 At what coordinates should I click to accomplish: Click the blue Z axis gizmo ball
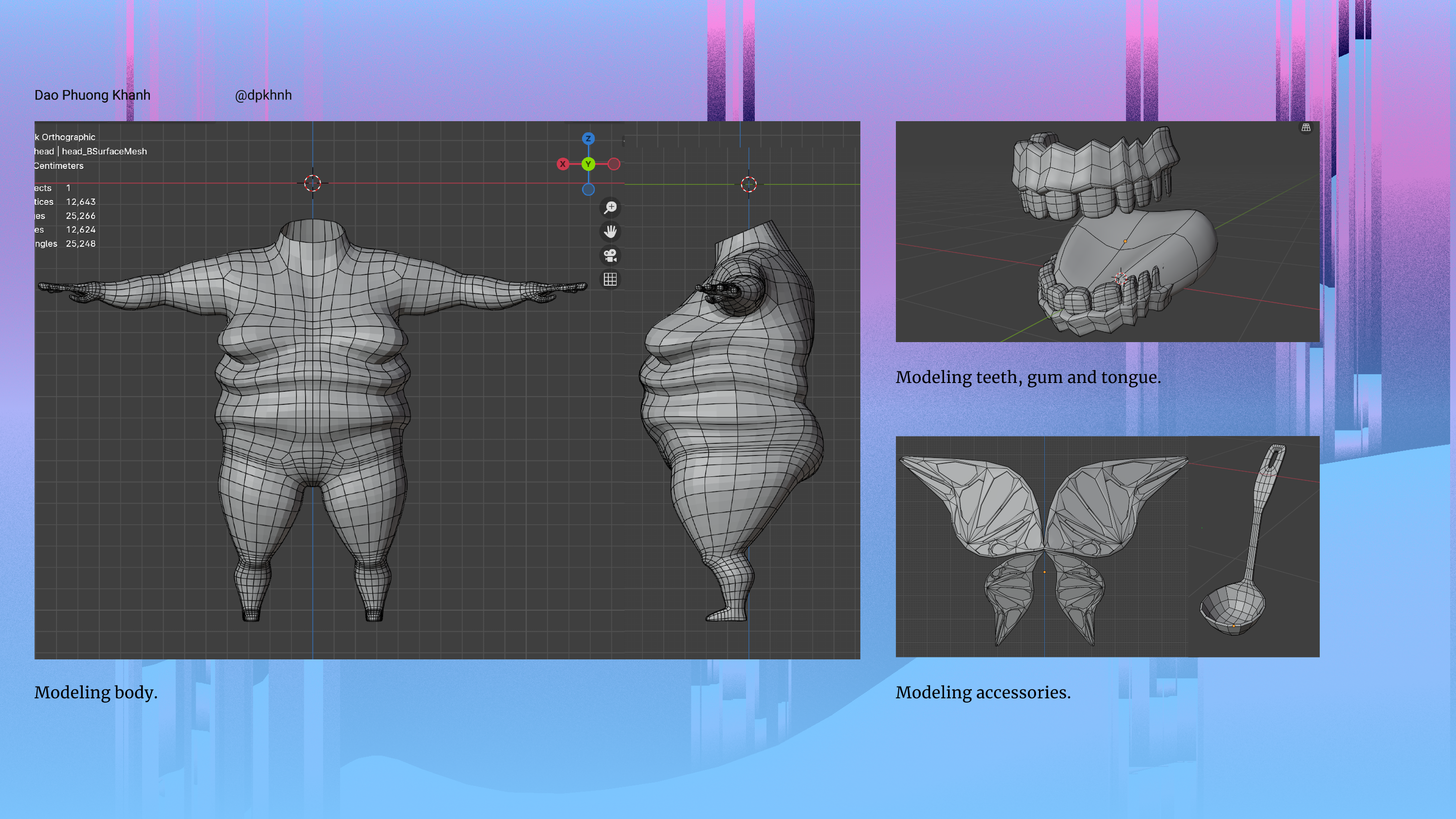click(588, 139)
